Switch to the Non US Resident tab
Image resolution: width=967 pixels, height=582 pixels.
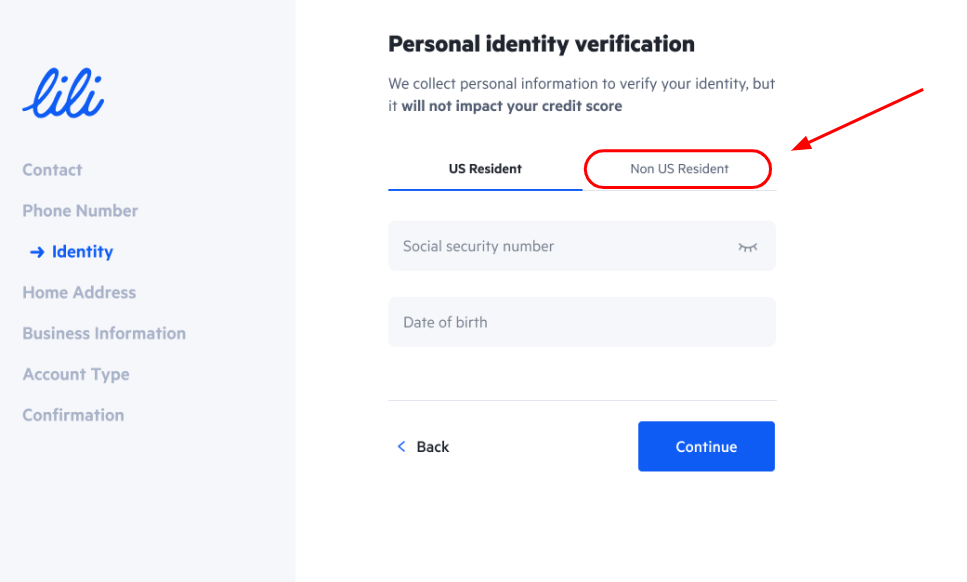679,169
